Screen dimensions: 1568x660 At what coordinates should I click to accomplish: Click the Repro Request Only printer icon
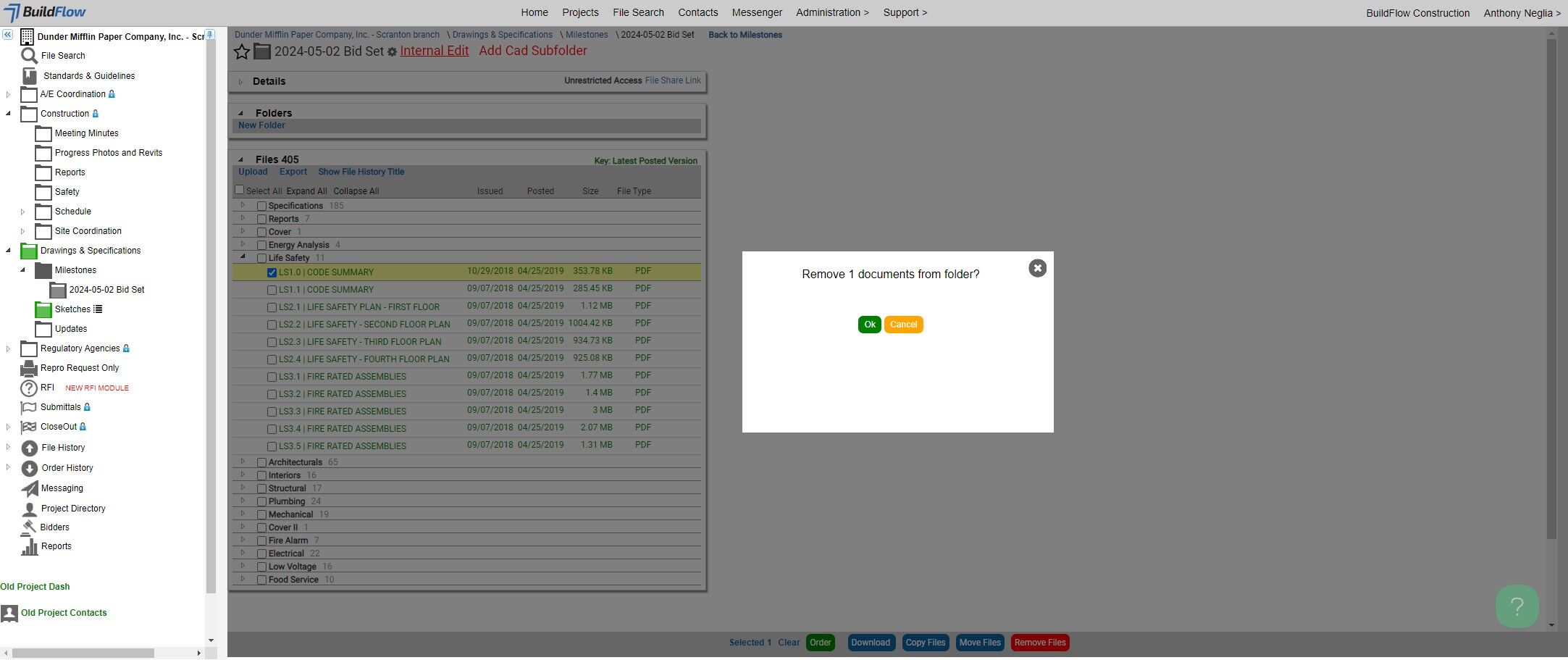pos(29,368)
